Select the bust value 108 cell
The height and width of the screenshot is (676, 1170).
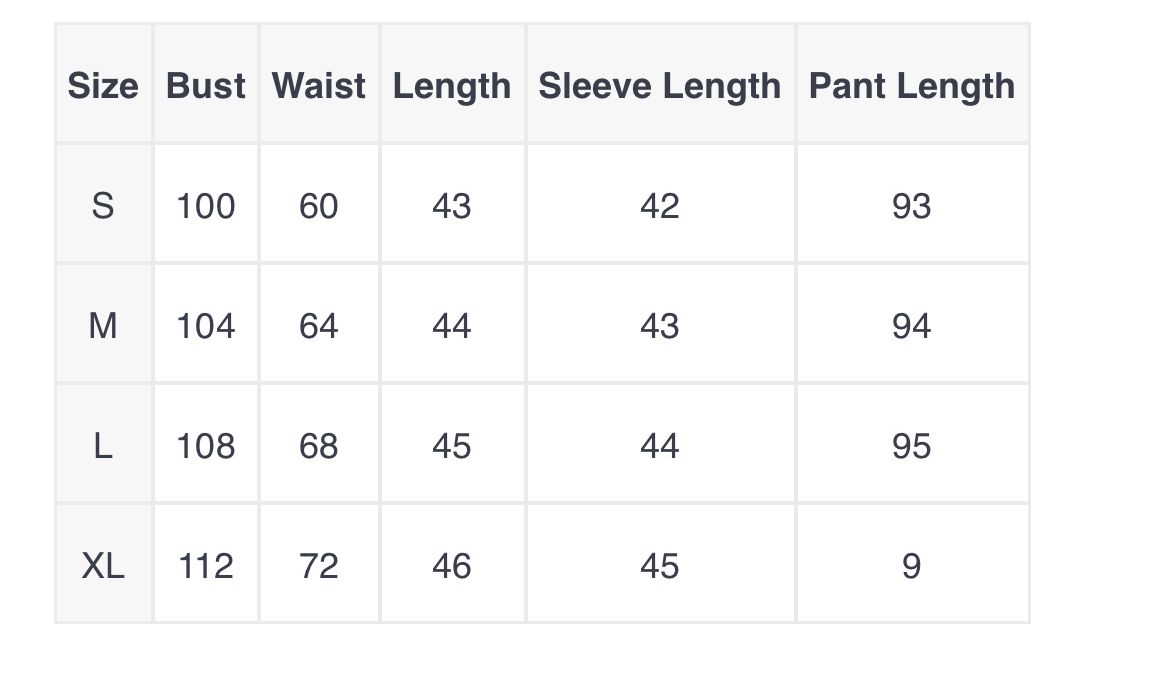click(206, 445)
